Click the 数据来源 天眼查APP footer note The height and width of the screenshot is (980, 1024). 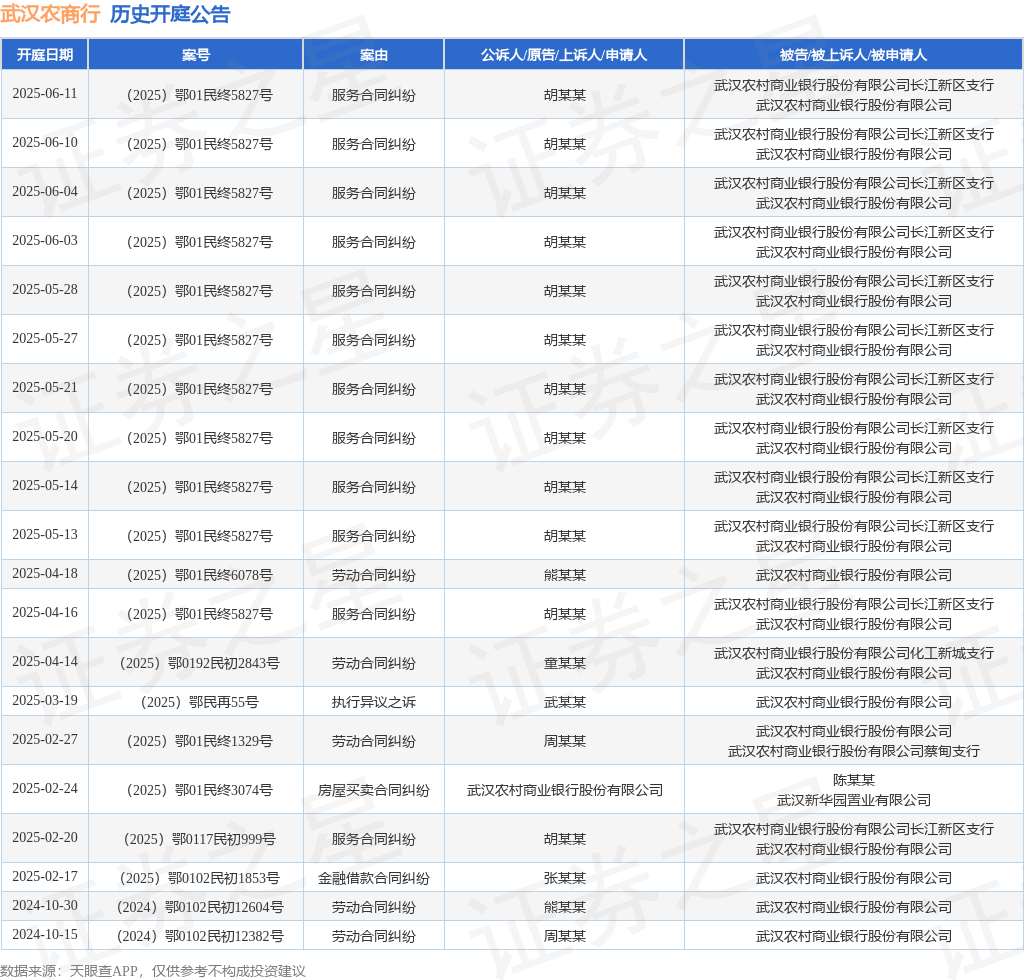point(153,970)
